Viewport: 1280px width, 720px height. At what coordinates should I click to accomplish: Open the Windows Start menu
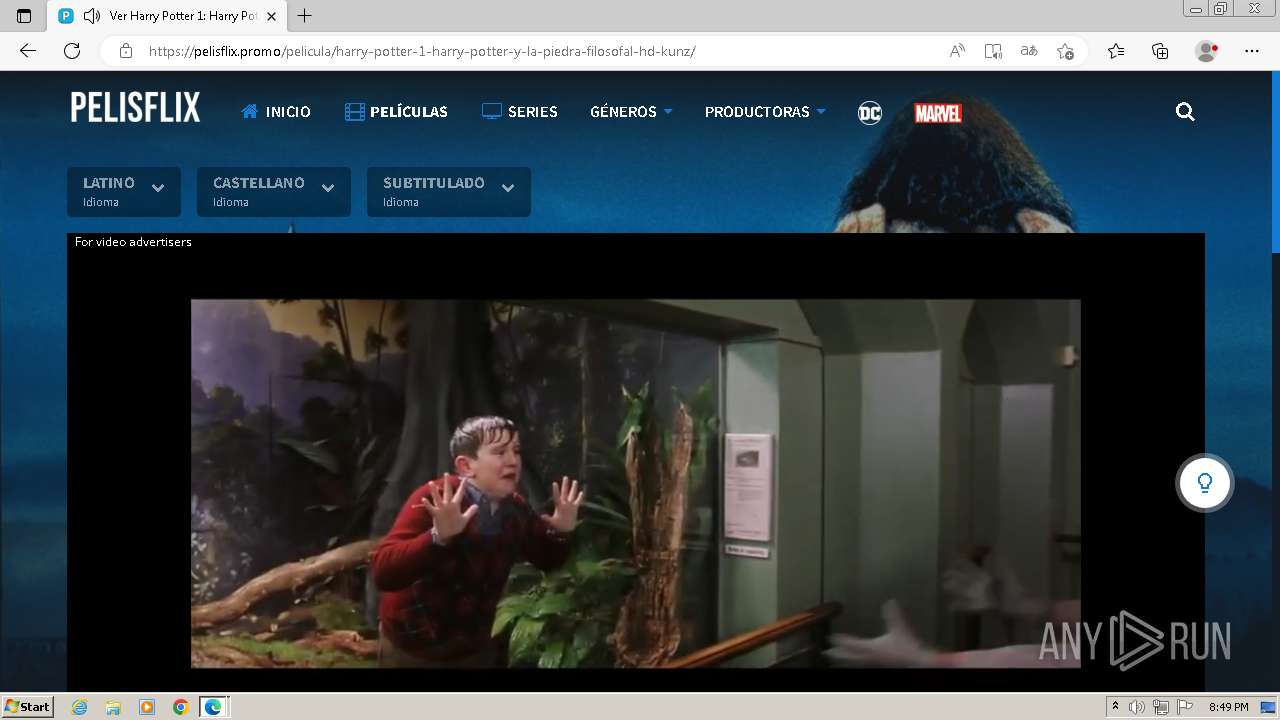click(27, 706)
